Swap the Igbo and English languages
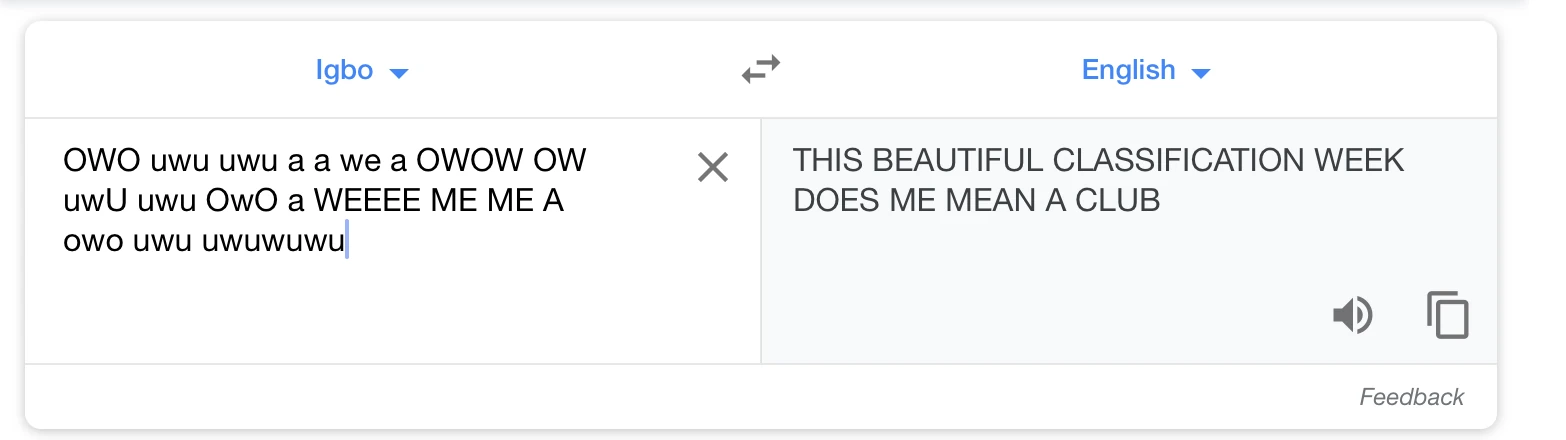 760,70
